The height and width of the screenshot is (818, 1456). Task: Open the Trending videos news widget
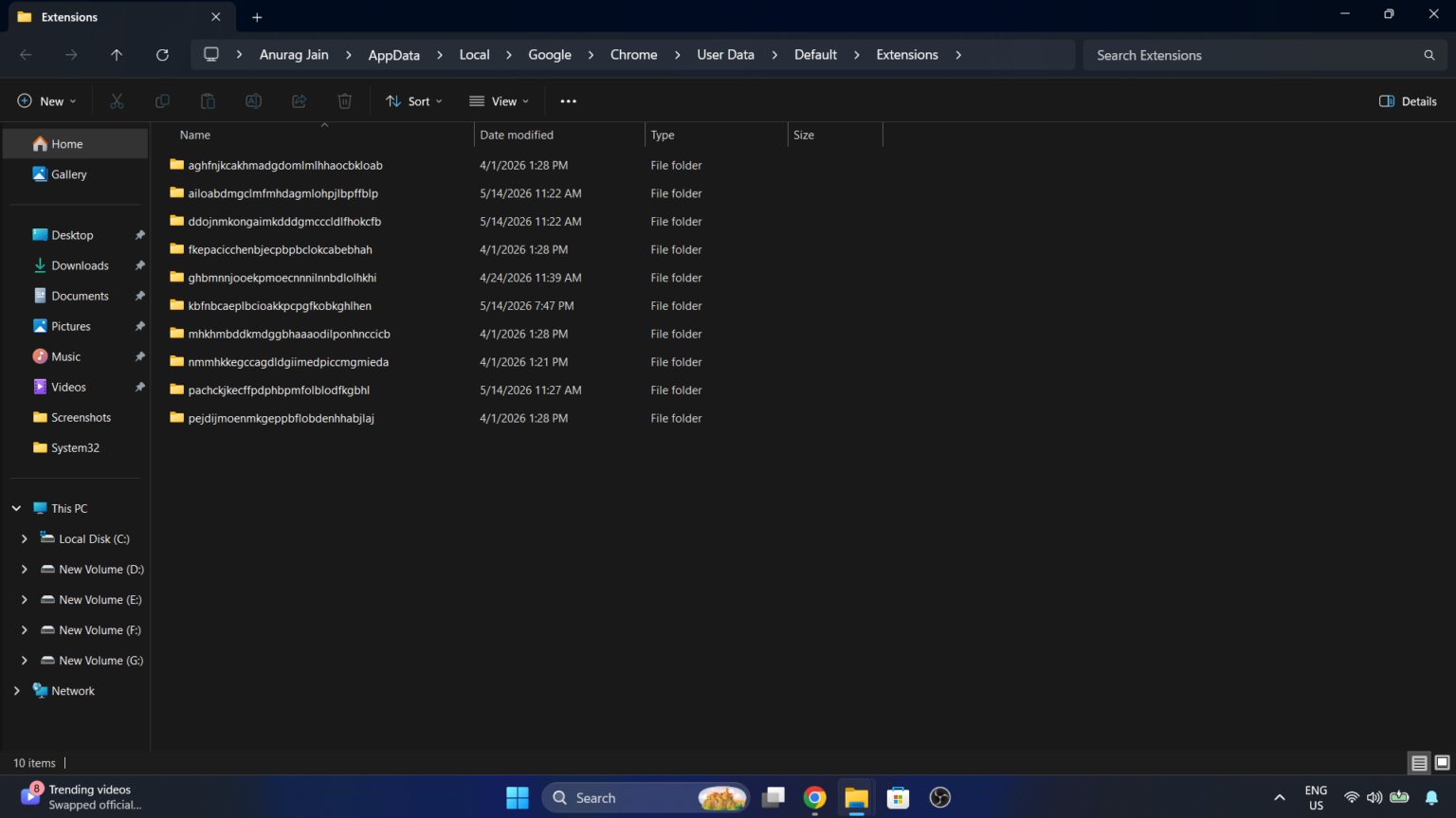(x=81, y=797)
